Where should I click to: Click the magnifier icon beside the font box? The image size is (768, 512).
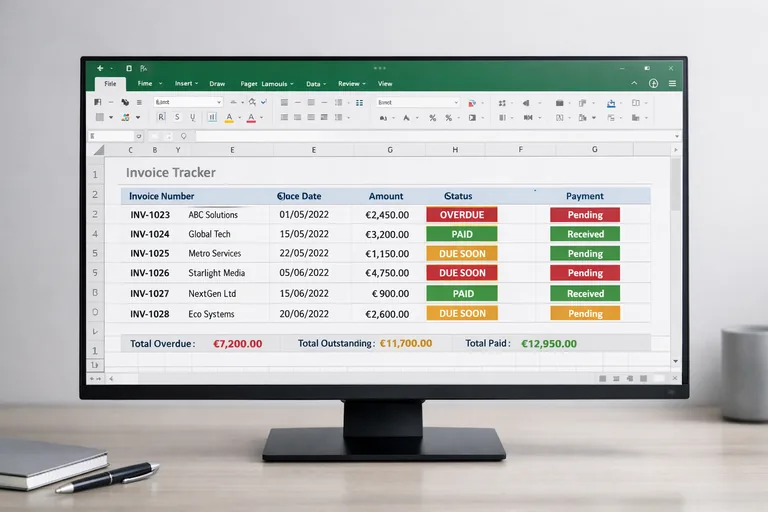[x=252, y=102]
